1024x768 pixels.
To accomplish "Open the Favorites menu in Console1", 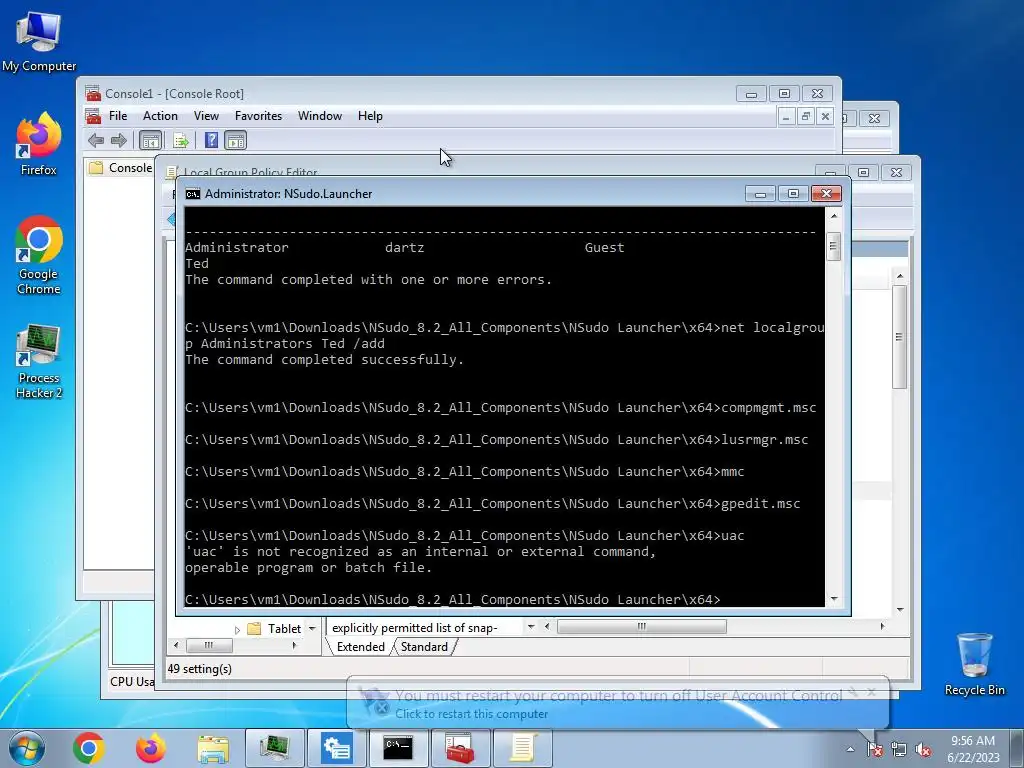I will [258, 116].
